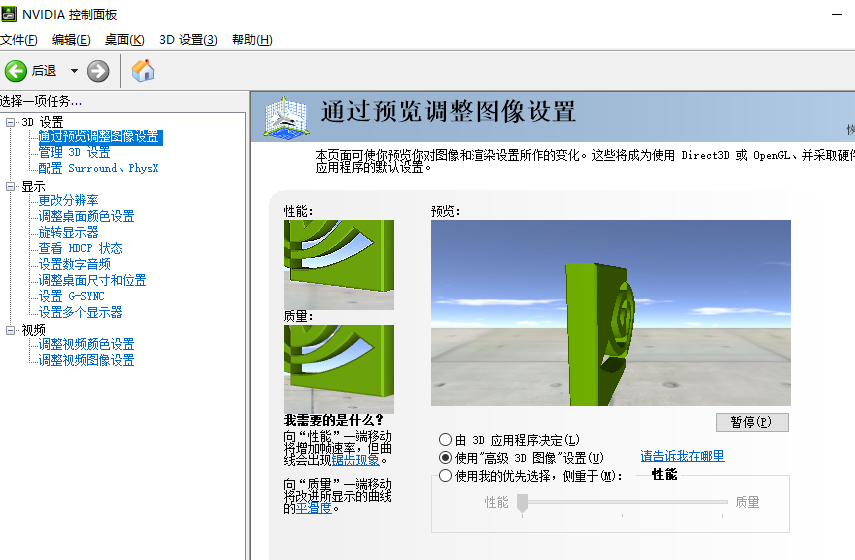Click the grey Forward arrow icon

(x=98, y=71)
